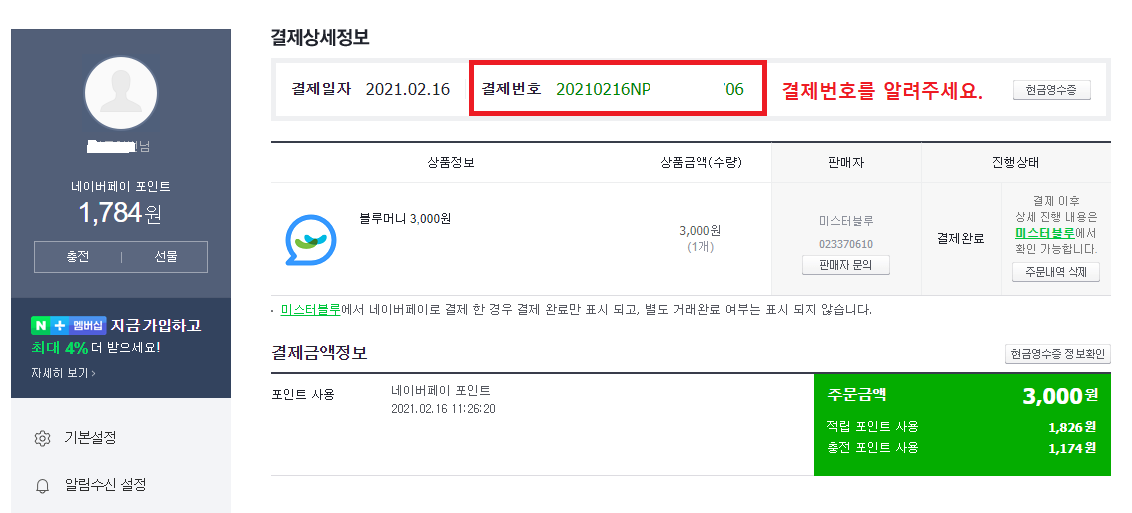Open 기본설정 gear icon
The width and height of the screenshot is (1132, 513).
tap(43, 438)
